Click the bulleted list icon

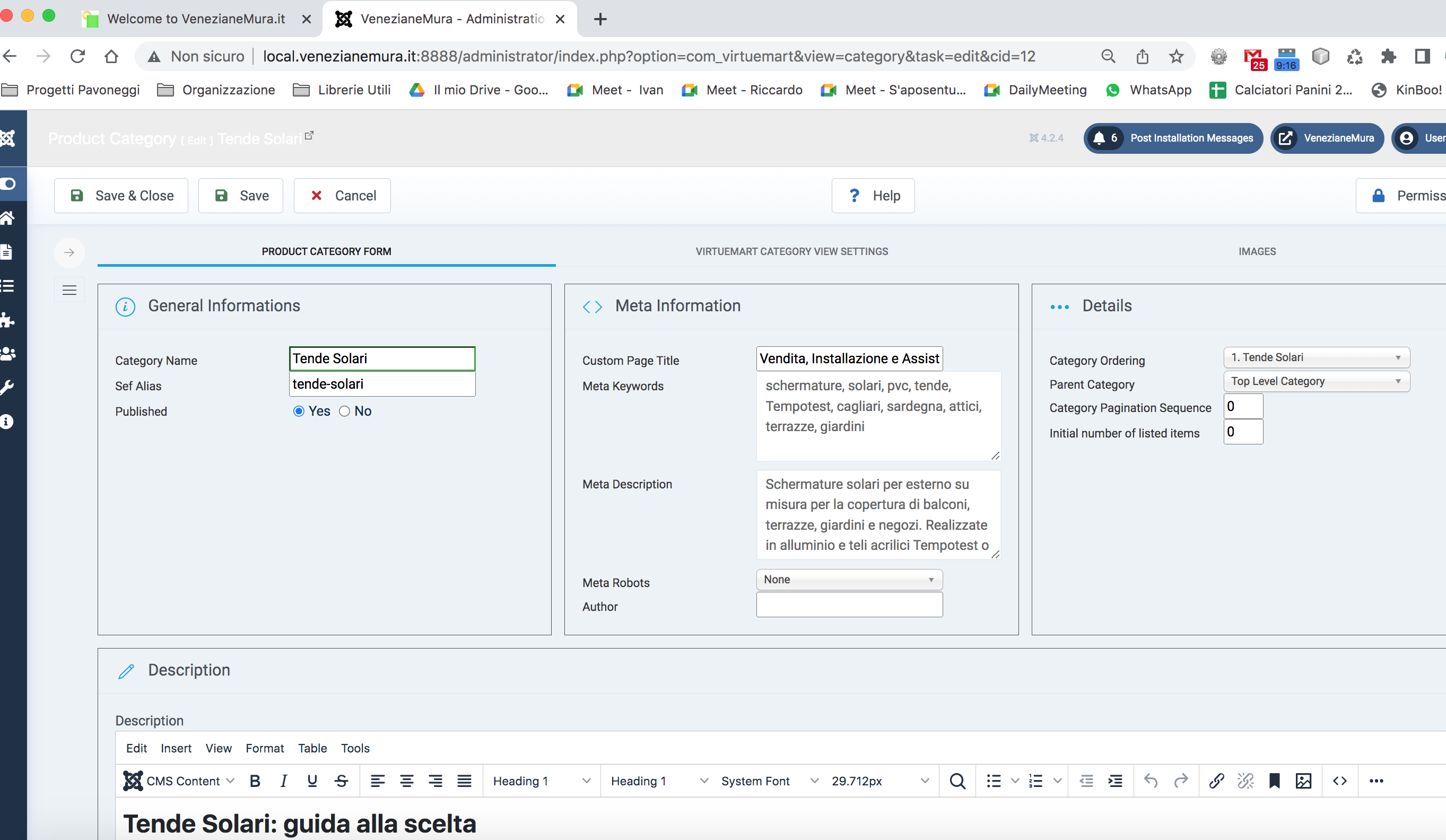[994, 781]
